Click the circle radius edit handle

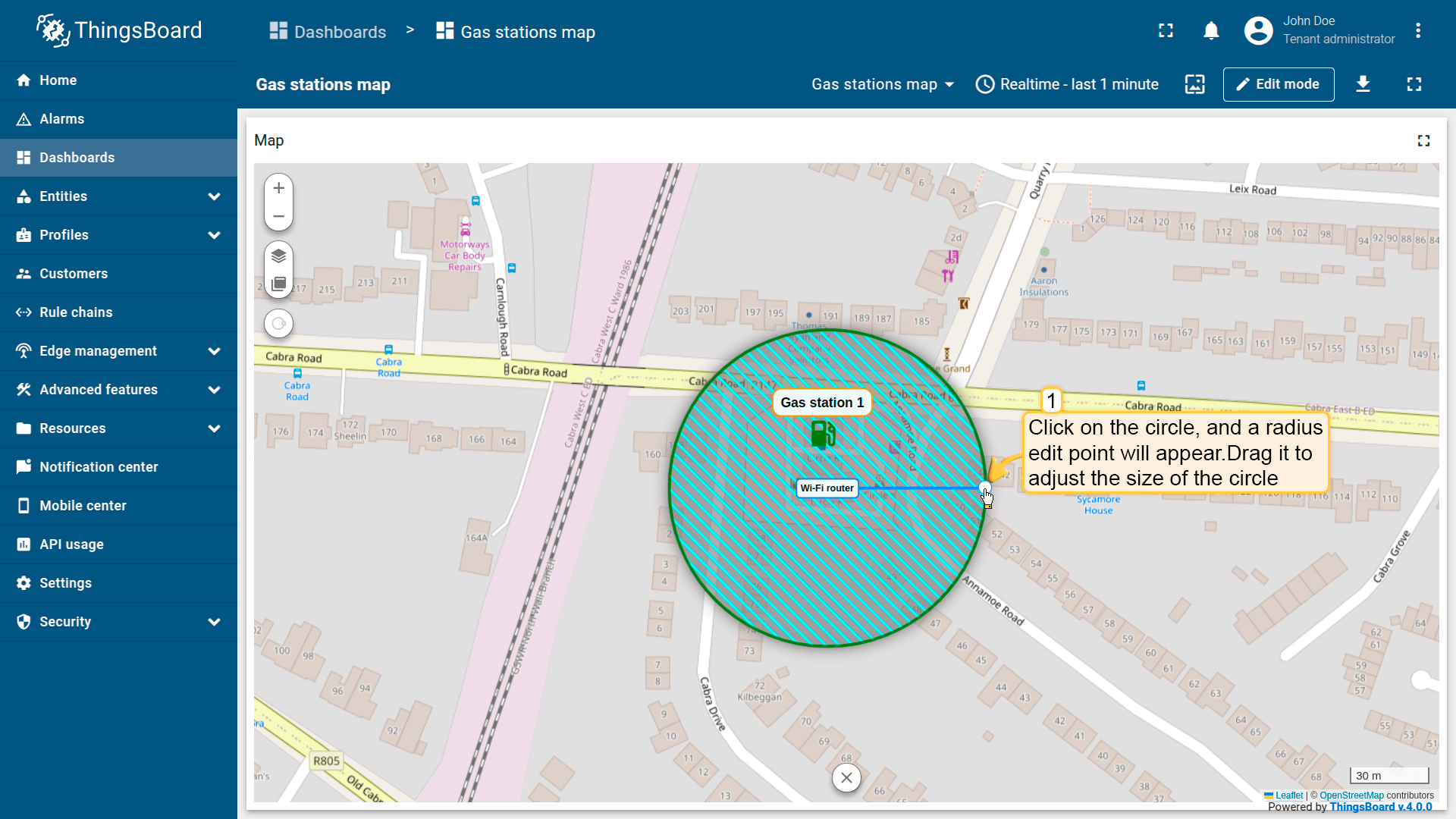tap(984, 488)
